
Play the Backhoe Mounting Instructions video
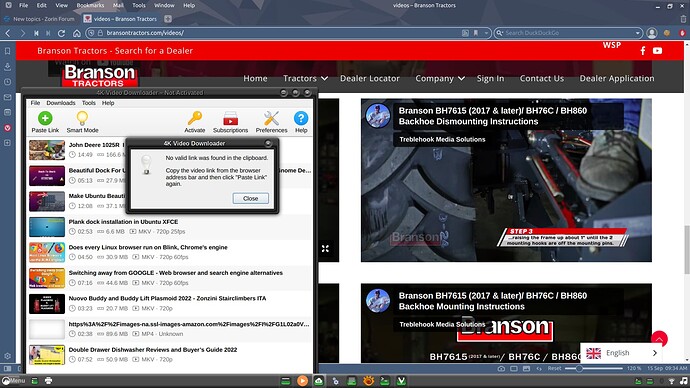pyautogui.click(x=506, y=323)
